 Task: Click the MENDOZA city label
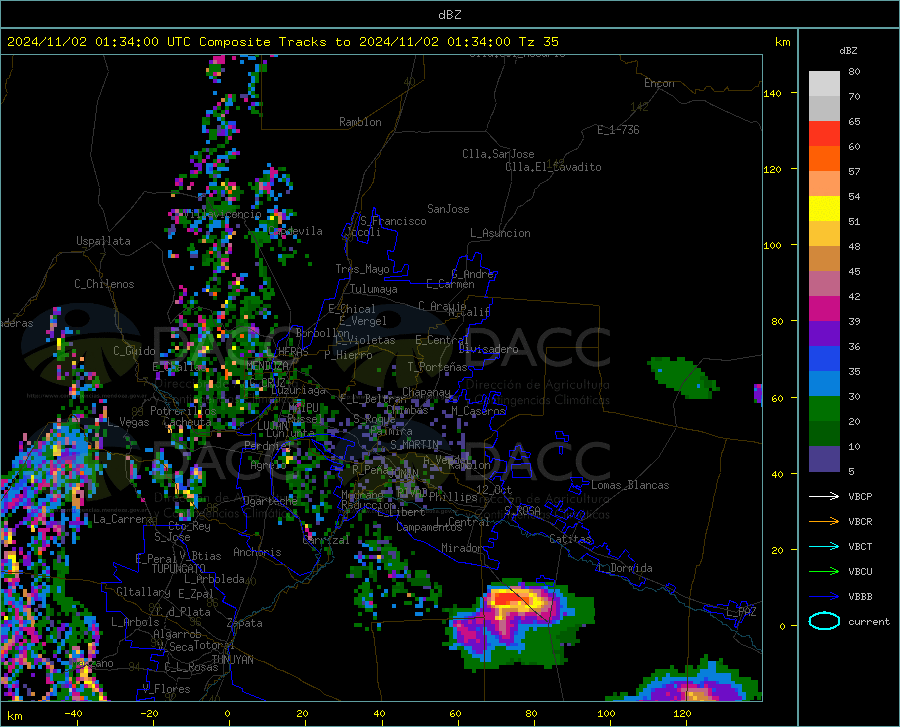pyautogui.click(x=267, y=366)
